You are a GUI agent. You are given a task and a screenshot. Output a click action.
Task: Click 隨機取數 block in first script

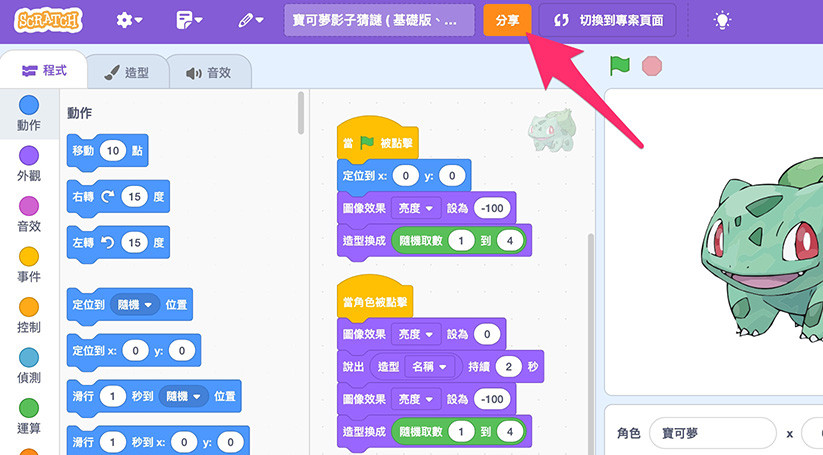[459, 241]
